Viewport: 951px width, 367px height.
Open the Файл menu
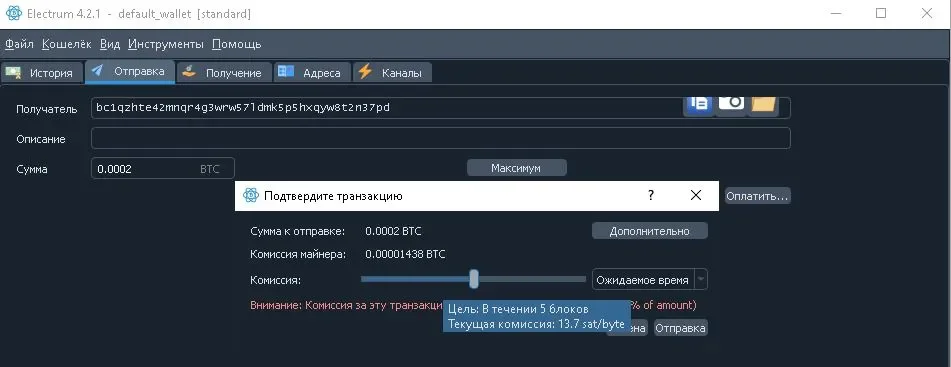[x=19, y=44]
